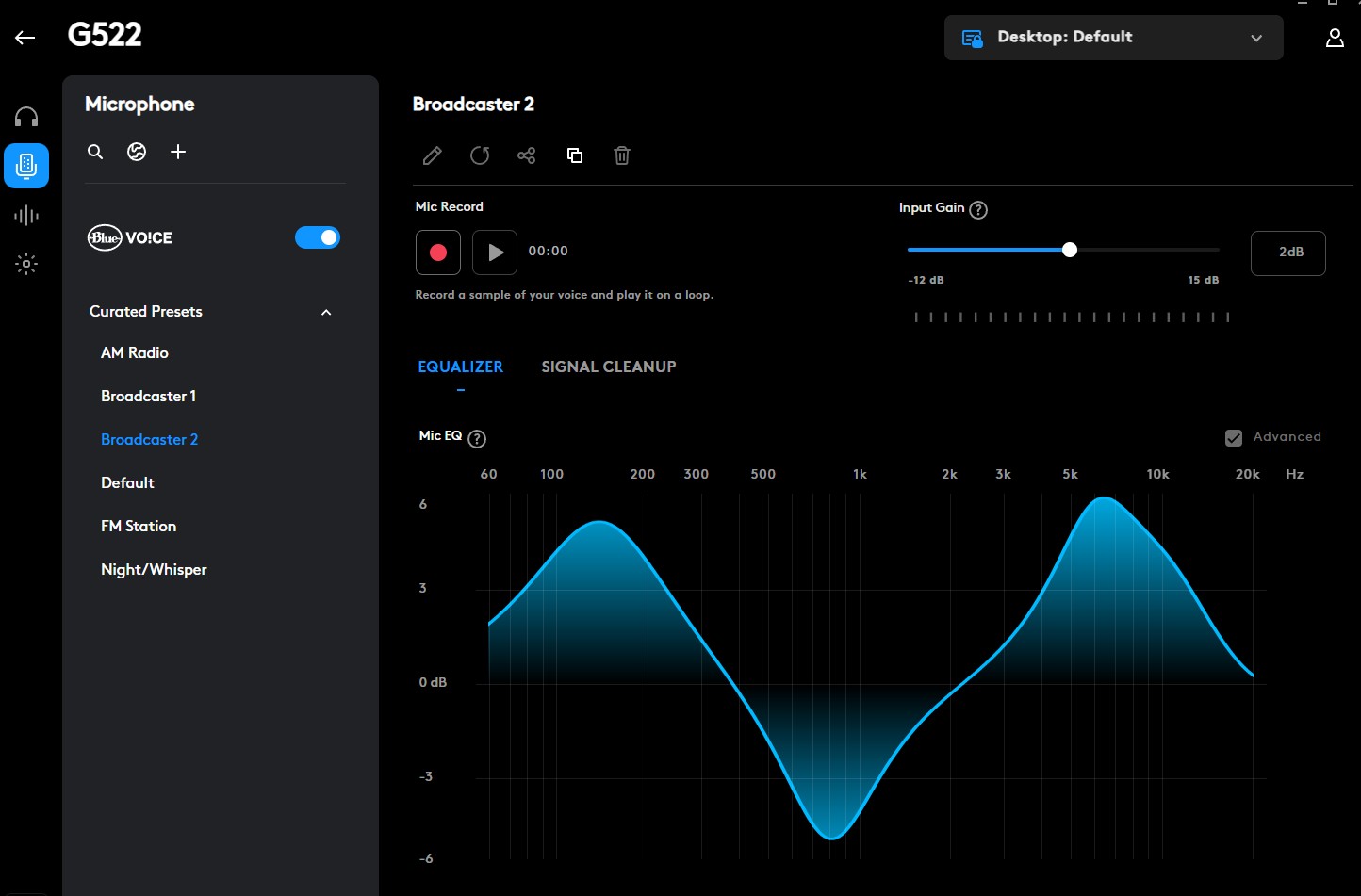Play the recorded mic sample
This screenshot has height=896, width=1361.
pos(495,253)
